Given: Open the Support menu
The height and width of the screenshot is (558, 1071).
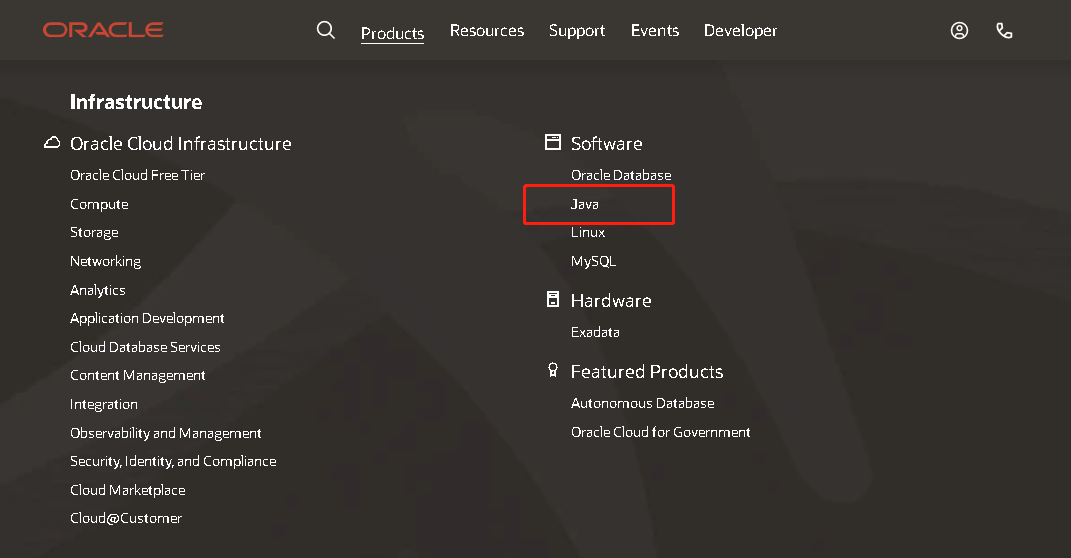Looking at the screenshot, I should [x=577, y=31].
